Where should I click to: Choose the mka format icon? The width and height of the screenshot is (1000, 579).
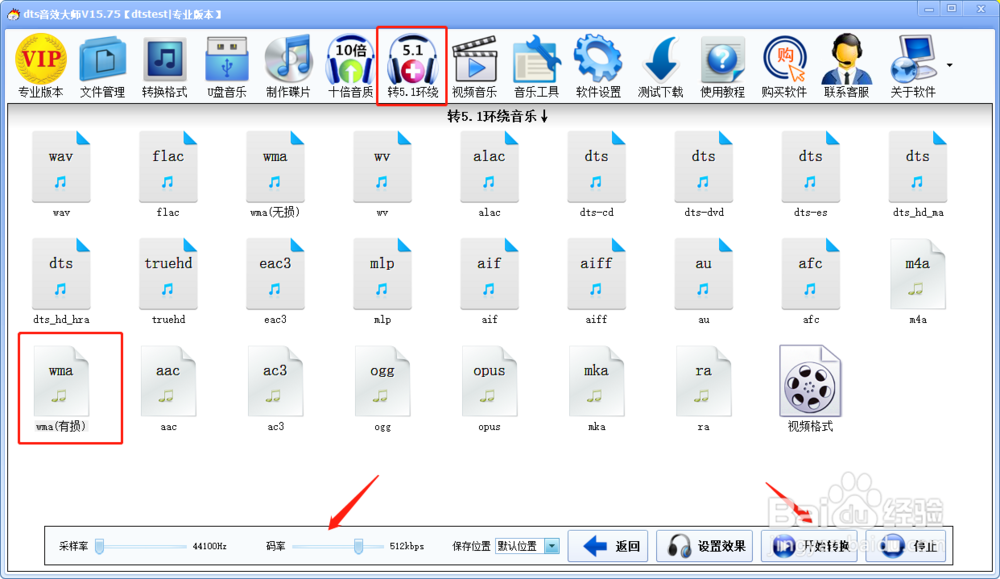click(596, 389)
